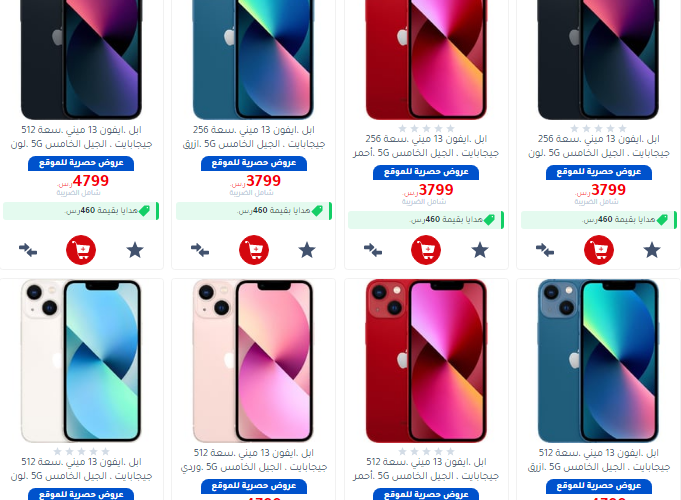Add the 4799 SAR iPhone 13 mini to cart
This screenshot has height=500, width=681.
coord(81,250)
